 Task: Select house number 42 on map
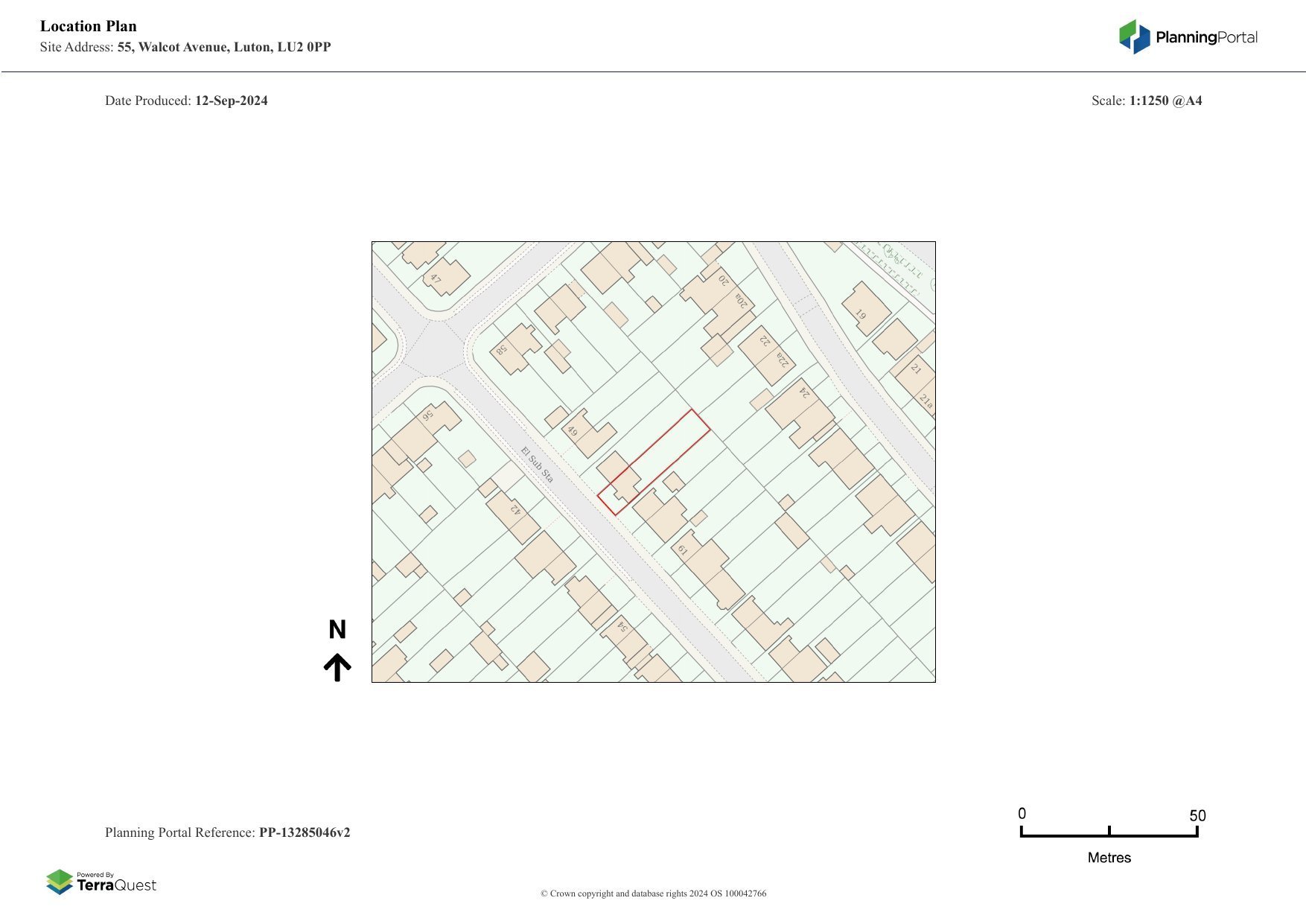(x=514, y=514)
